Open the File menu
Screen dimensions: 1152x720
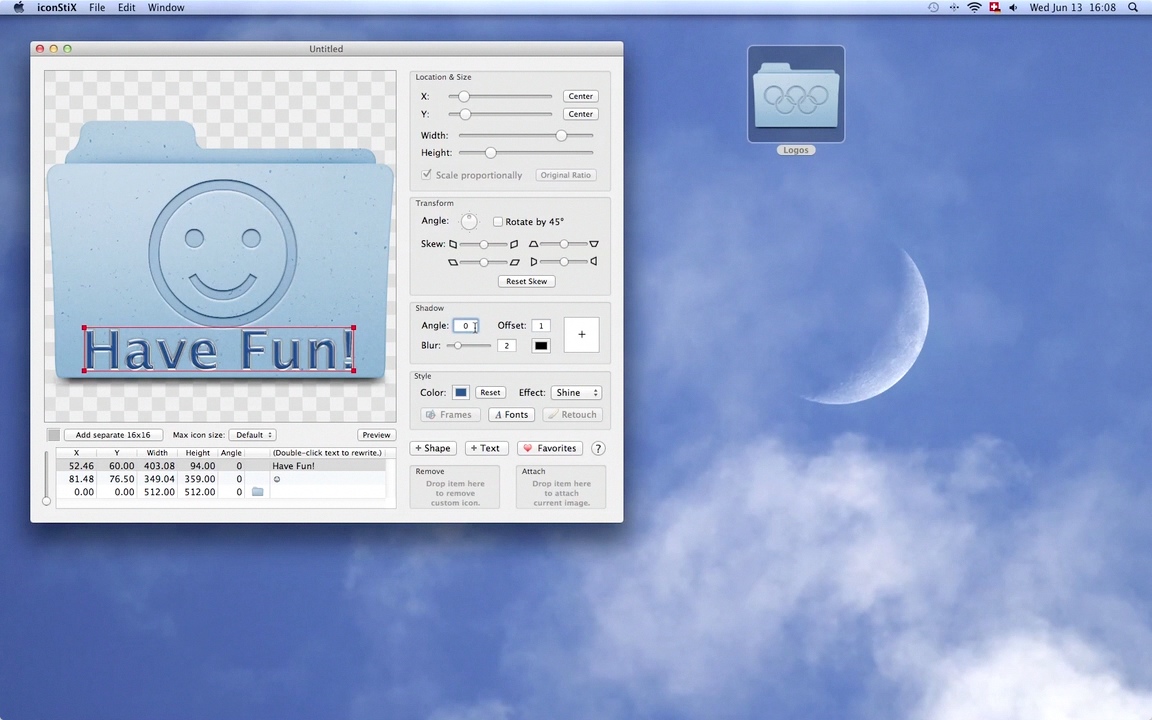[97, 7]
